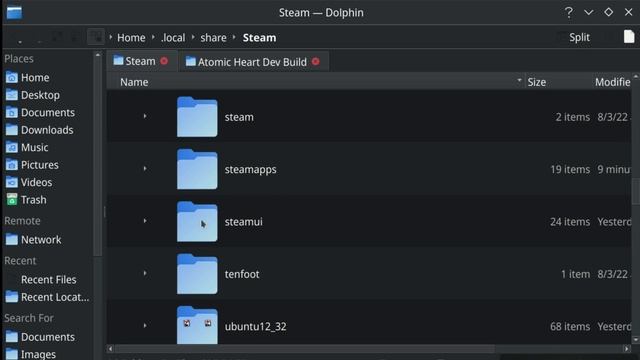This screenshot has width=640, height=360.
Task: Click the tenfoot folder name
Action: [x=242, y=274]
